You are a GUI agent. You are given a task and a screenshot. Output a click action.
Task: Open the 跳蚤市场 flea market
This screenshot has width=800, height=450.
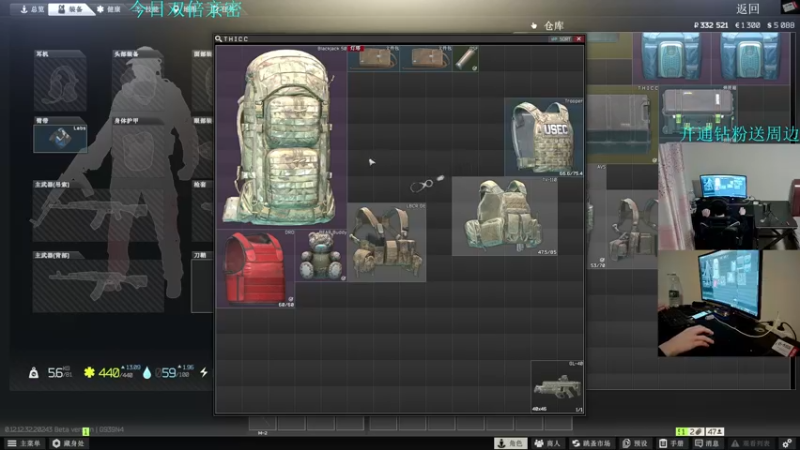click(591, 443)
